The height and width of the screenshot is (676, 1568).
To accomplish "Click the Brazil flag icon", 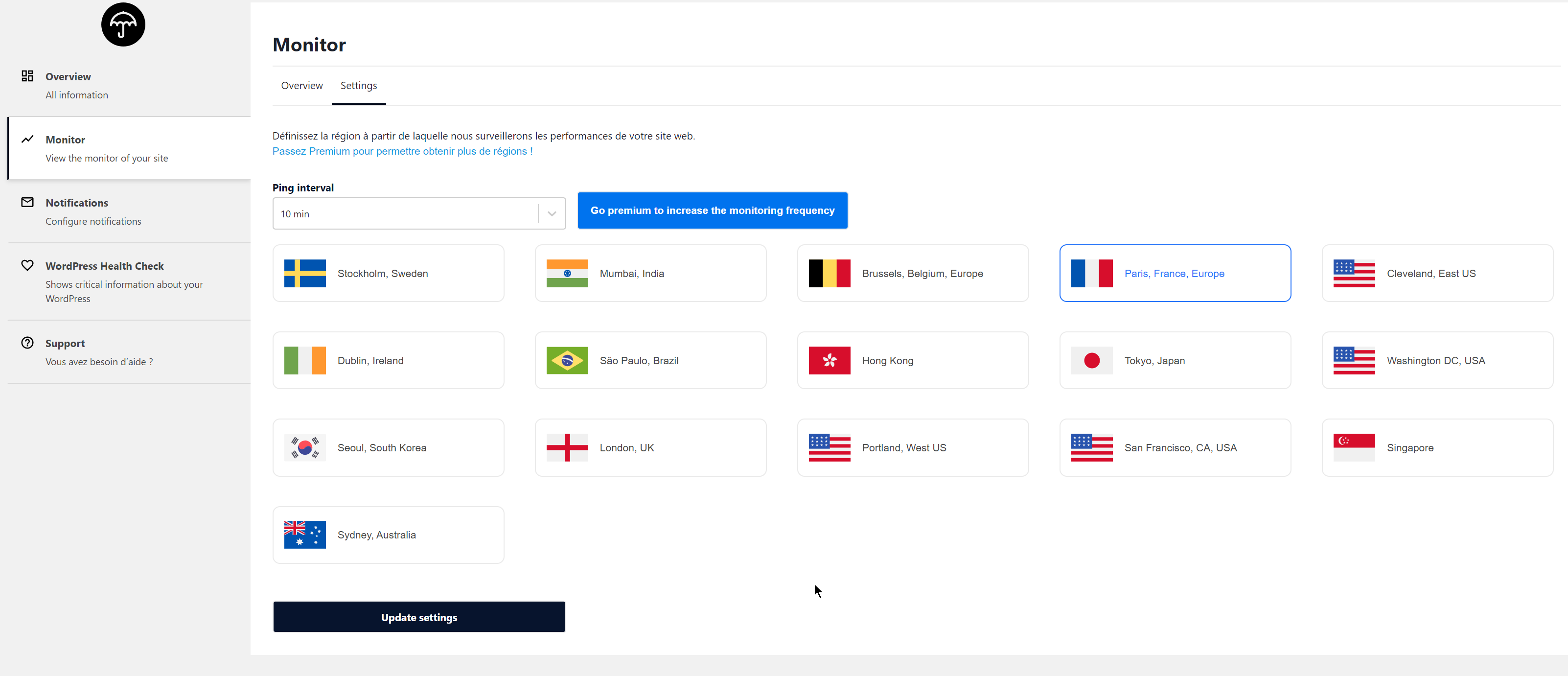I will [567, 361].
